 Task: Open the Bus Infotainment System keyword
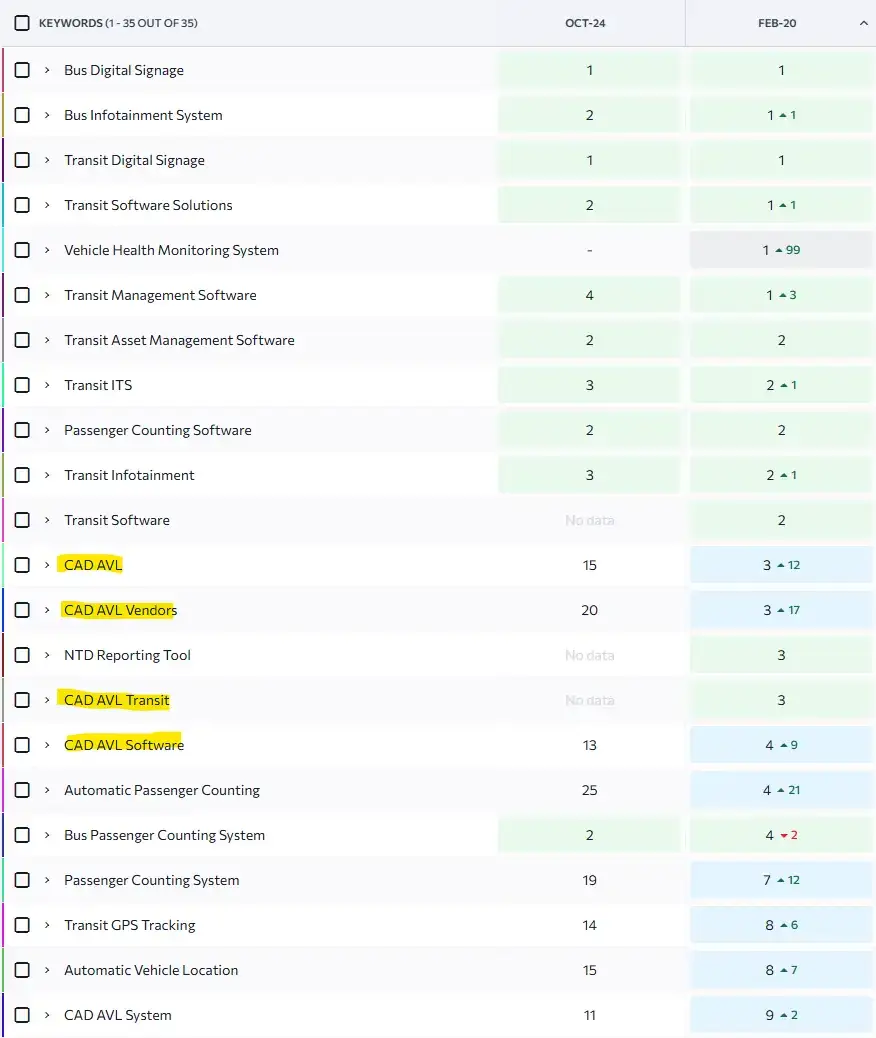(143, 115)
